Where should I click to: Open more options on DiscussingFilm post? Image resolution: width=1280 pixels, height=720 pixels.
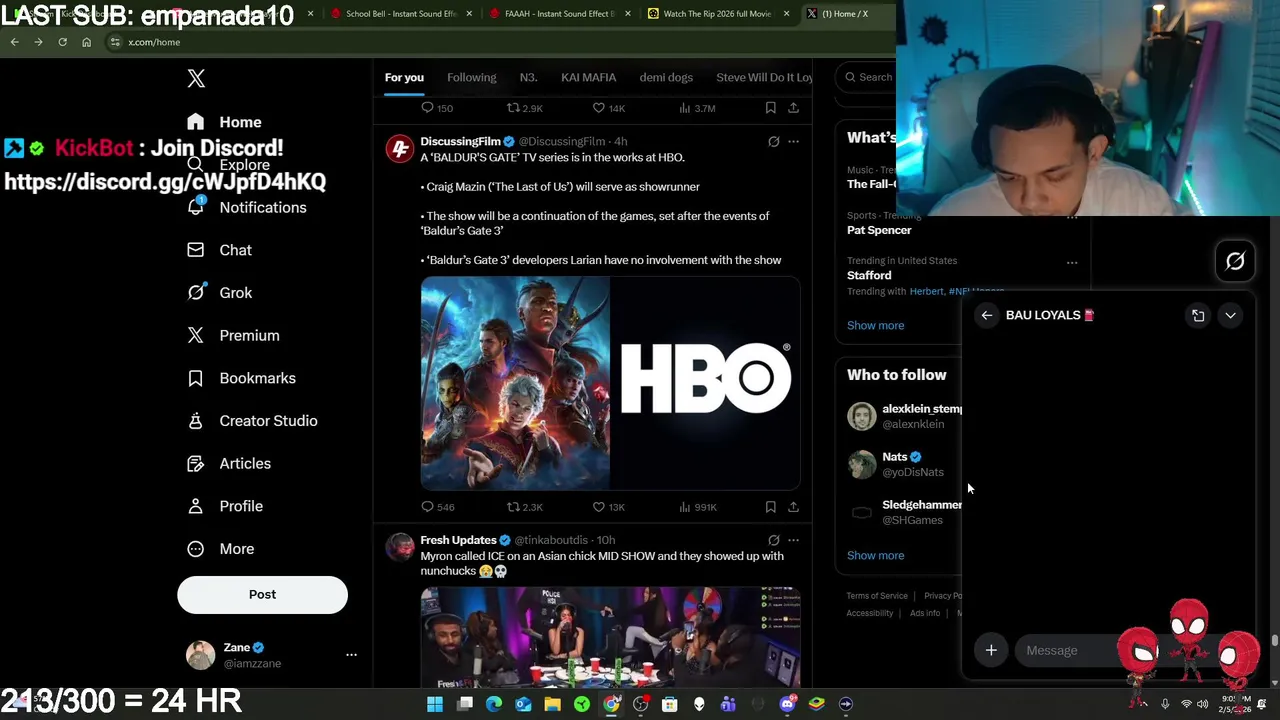[x=793, y=142]
